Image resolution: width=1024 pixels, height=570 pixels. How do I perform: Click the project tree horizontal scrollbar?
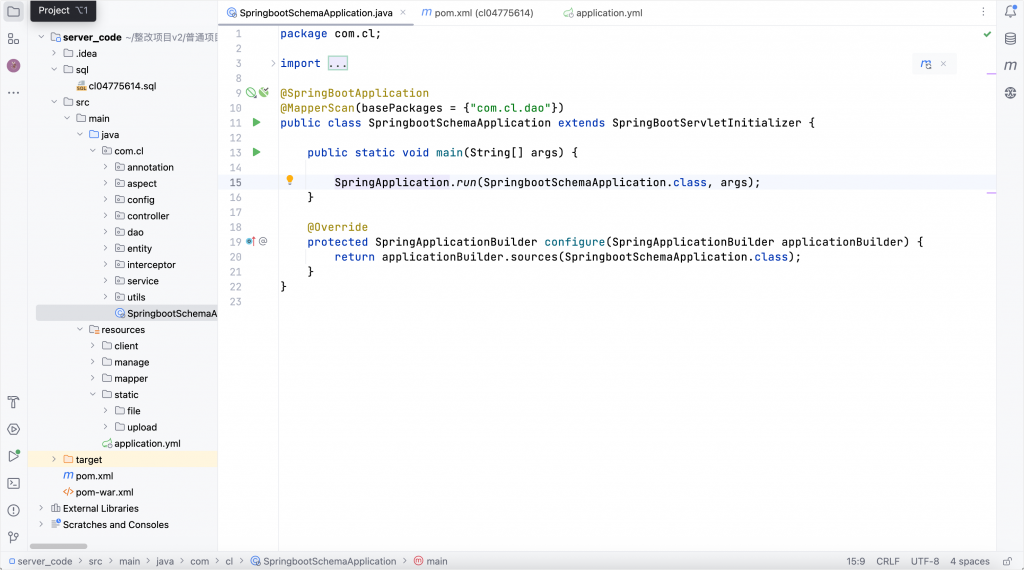[x=58, y=546]
